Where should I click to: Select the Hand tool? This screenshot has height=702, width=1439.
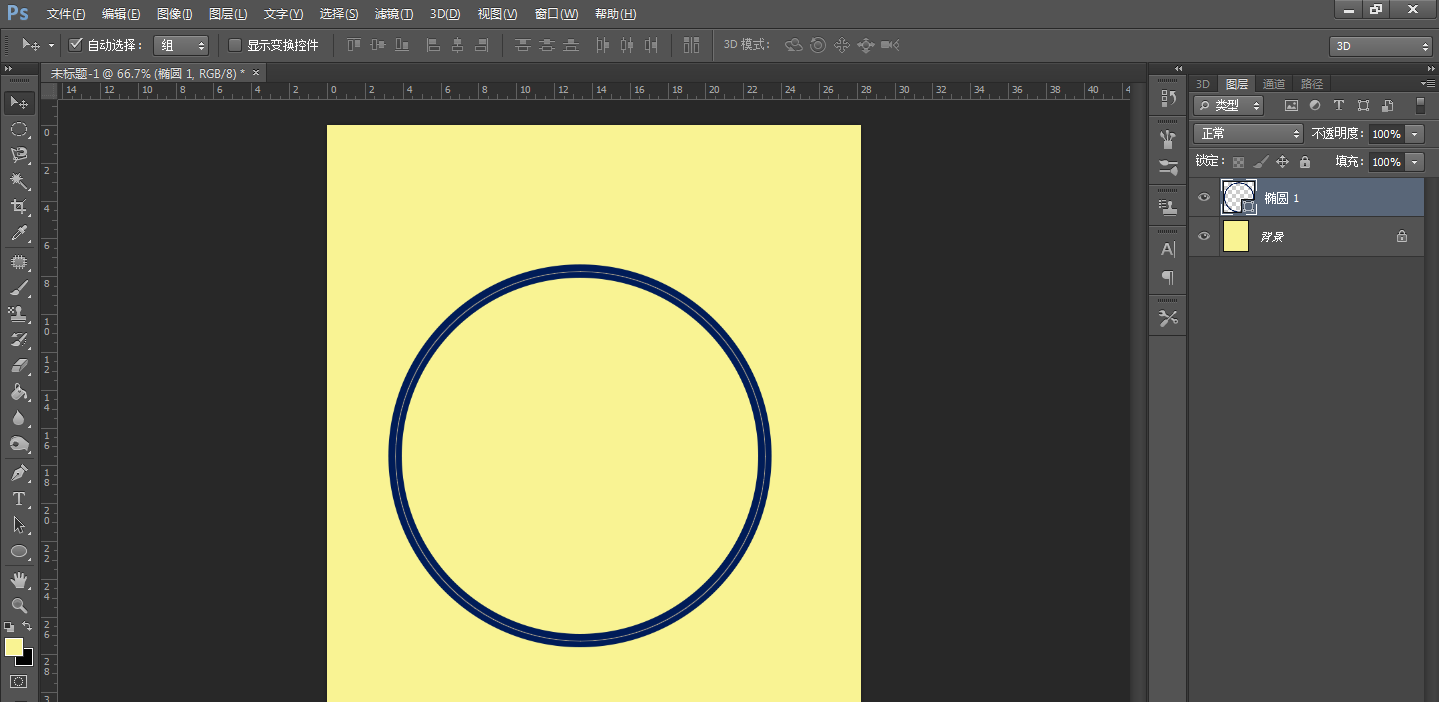(x=19, y=580)
